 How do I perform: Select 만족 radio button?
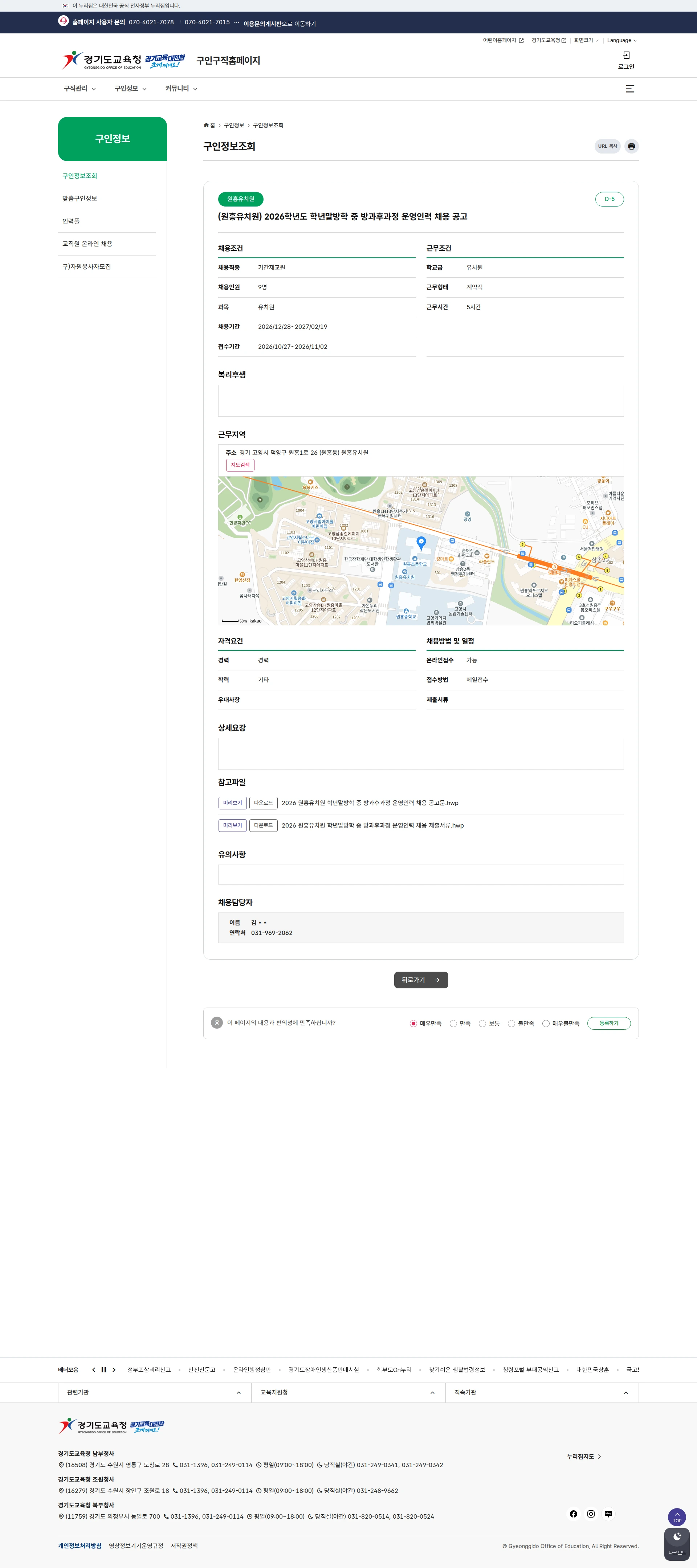pyautogui.click(x=453, y=1023)
